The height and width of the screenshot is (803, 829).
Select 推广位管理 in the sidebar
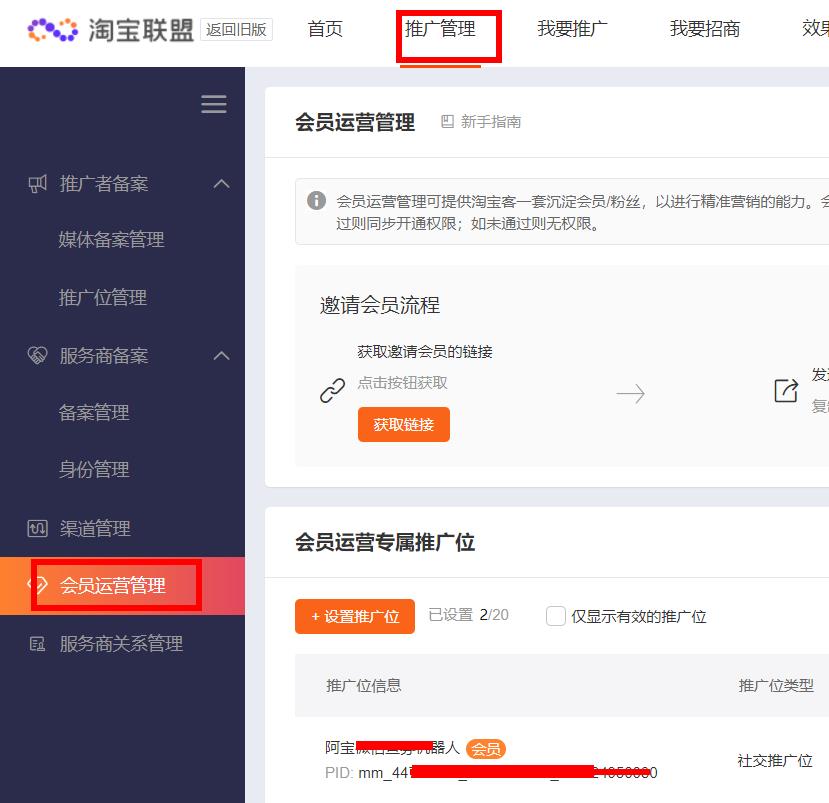point(103,297)
